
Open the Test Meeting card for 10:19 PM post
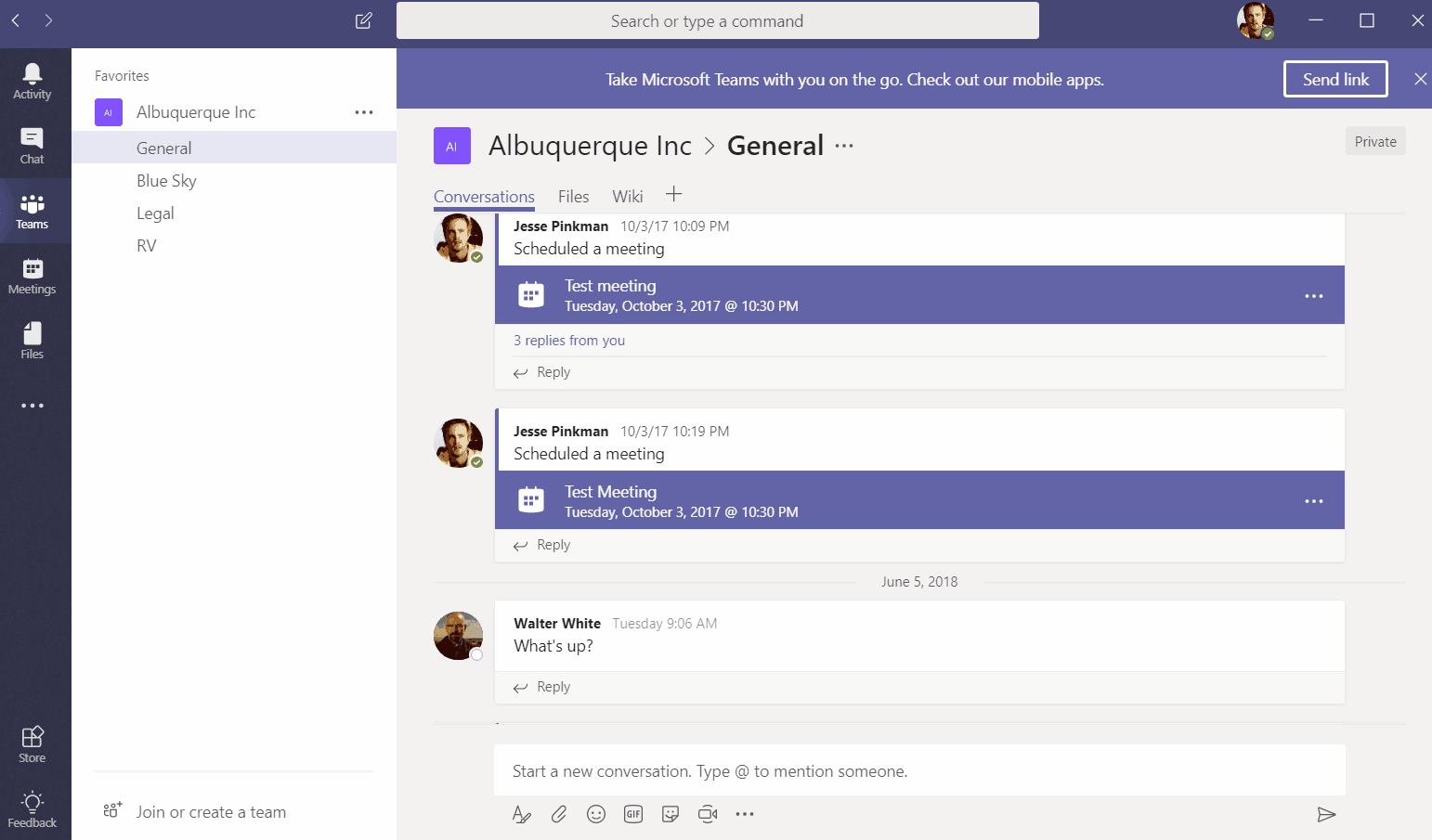[x=919, y=500]
